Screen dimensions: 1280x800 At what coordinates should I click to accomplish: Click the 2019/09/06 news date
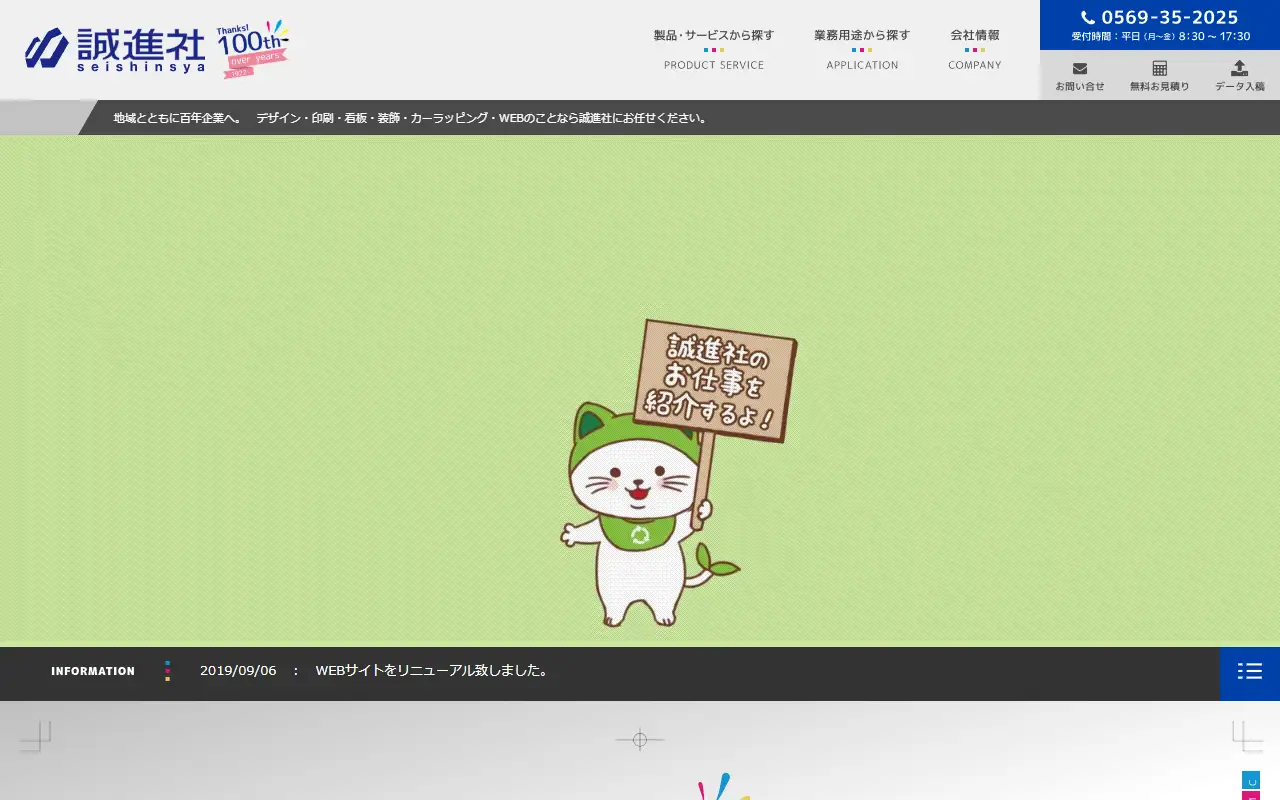pos(238,671)
